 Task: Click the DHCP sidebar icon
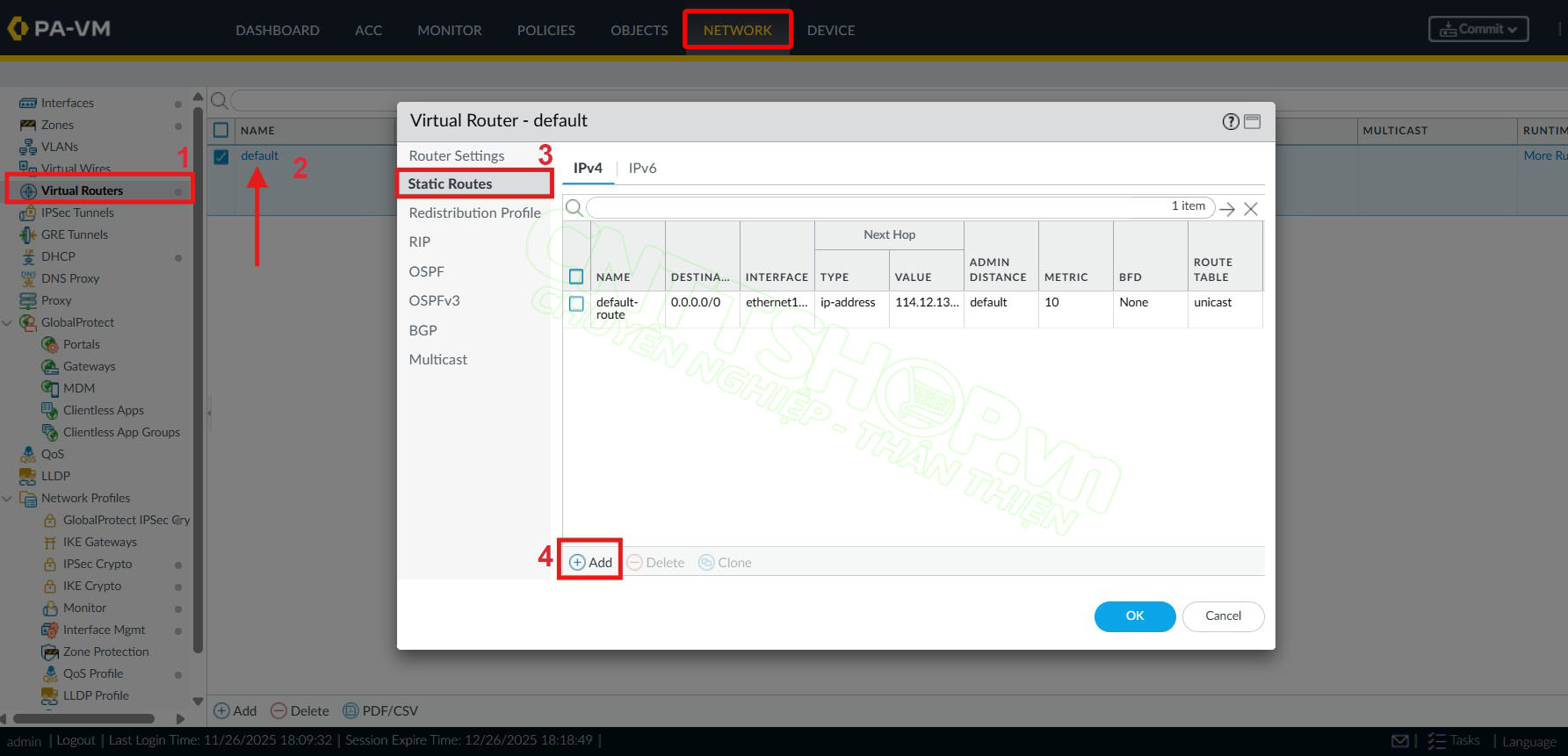click(x=28, y=256)
